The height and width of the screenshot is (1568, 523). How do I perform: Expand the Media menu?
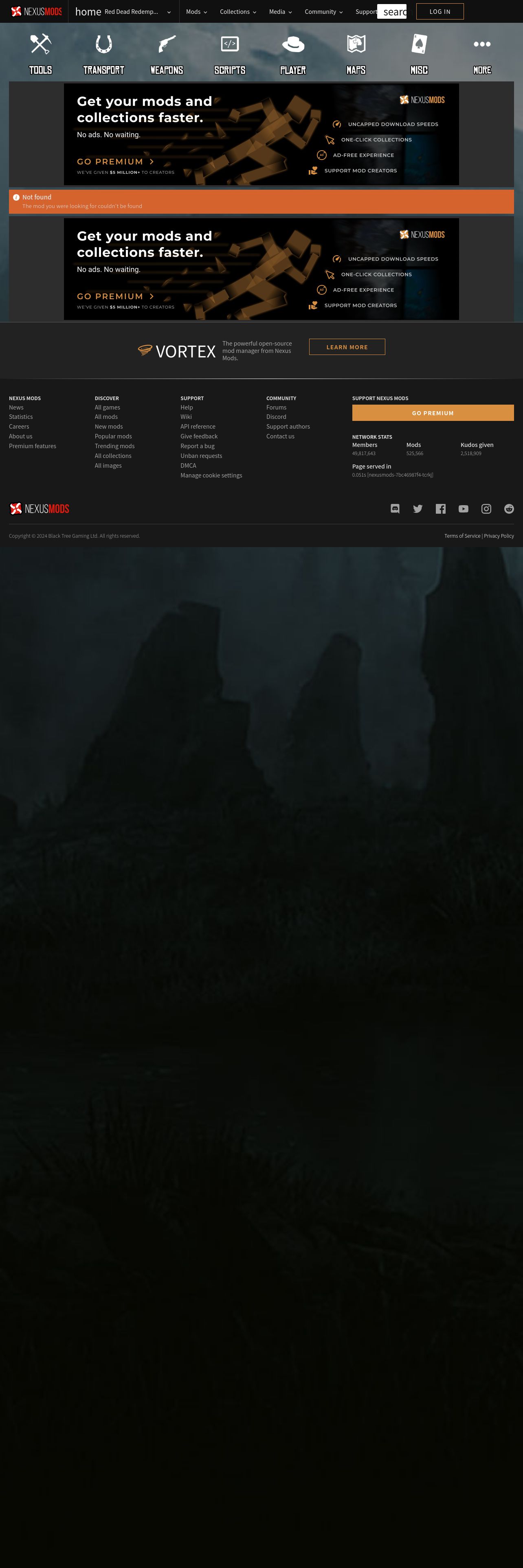[281, 11]
